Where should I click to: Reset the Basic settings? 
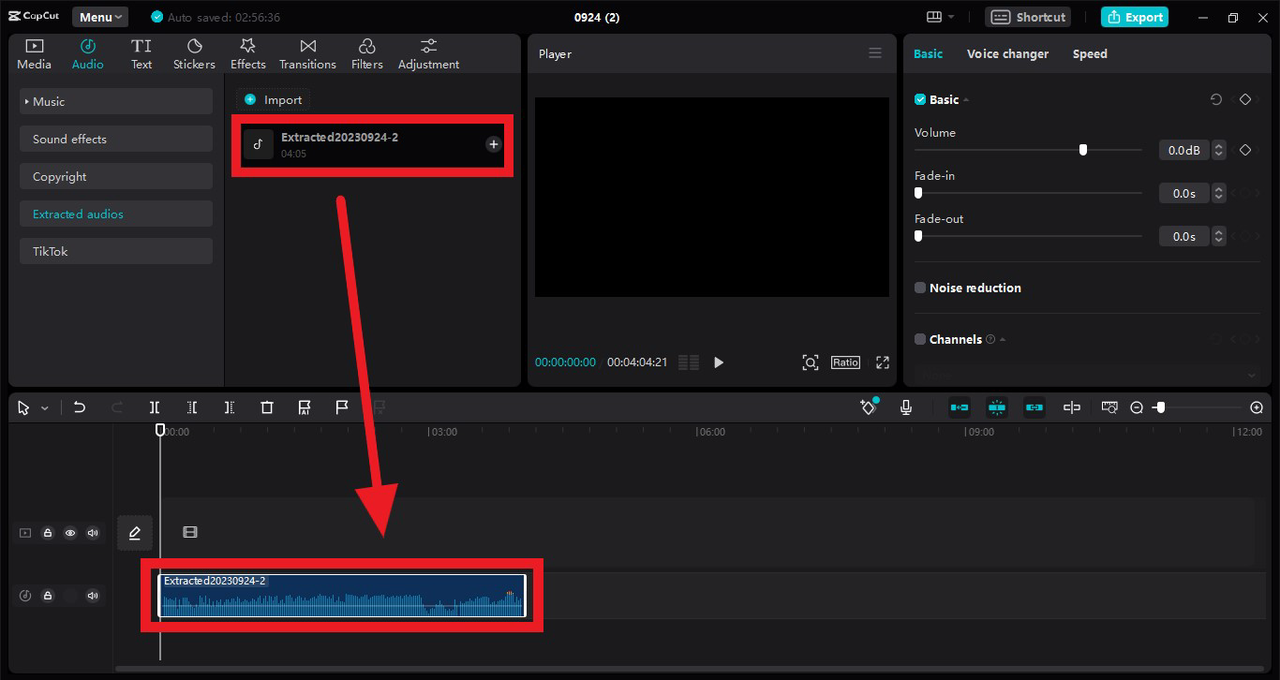(x=1216, y=100)
